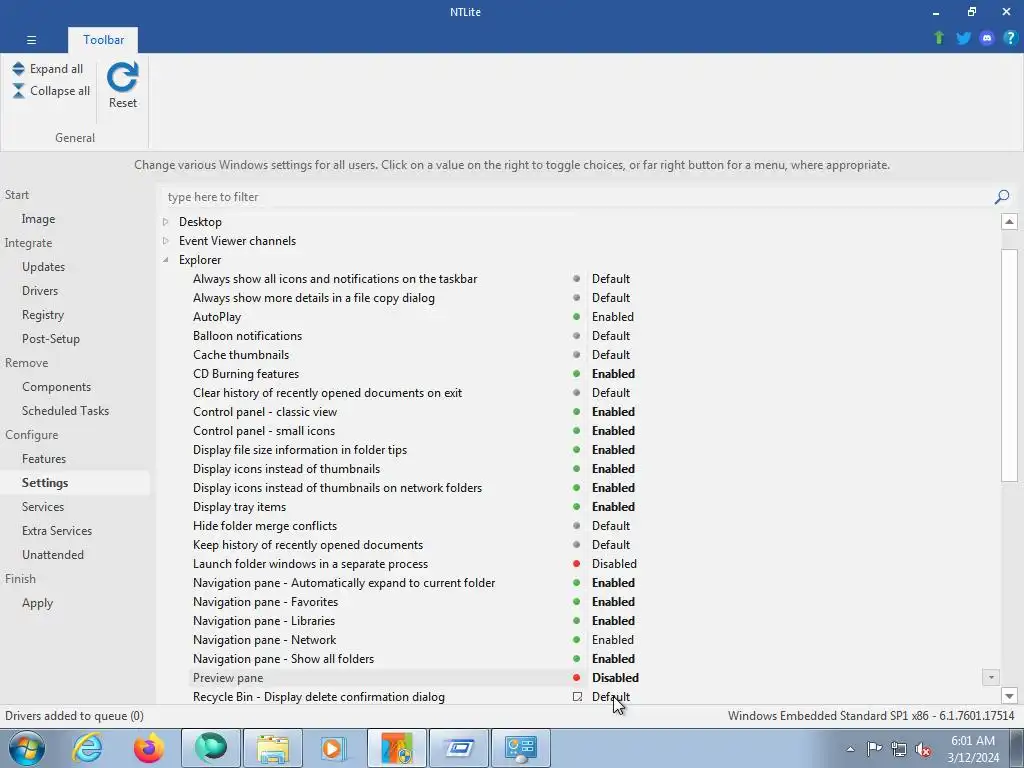Image resolution: width=1024 pixels, height=768 pixels.
Task: Open the Registry page in sidebar
Action: [x=42, y=315]
